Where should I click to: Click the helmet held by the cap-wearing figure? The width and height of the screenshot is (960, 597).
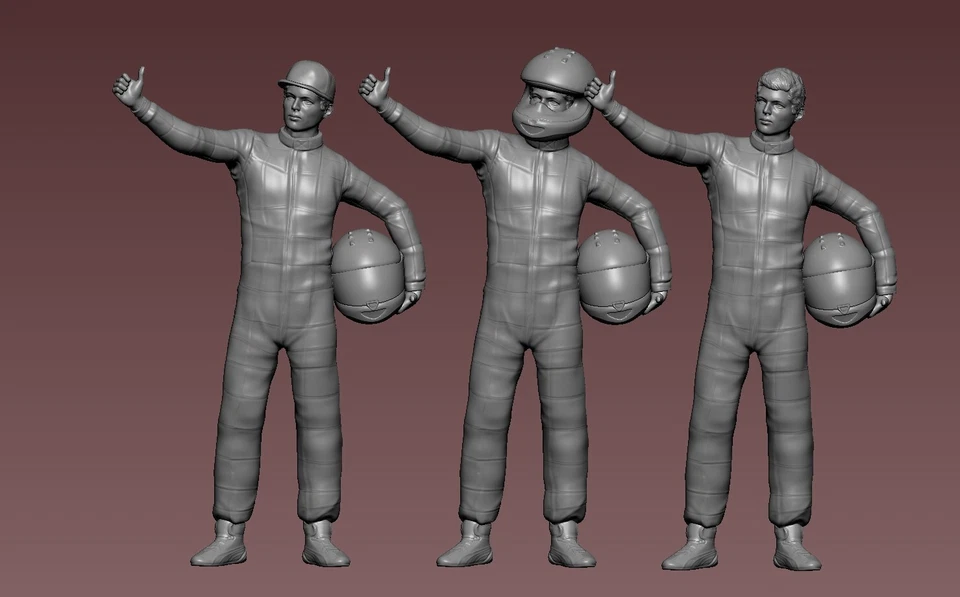coord(368,276)
